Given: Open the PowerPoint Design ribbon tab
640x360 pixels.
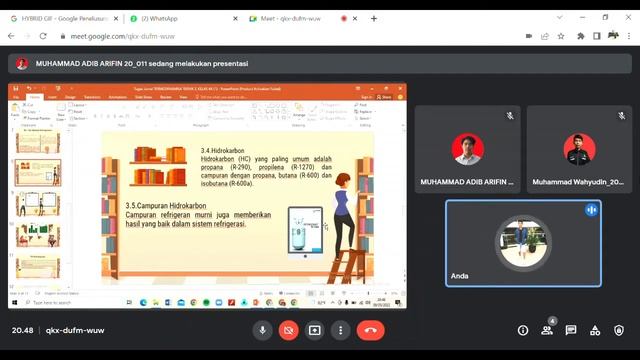Looking at the screenshot, I should tap(70, 97).
